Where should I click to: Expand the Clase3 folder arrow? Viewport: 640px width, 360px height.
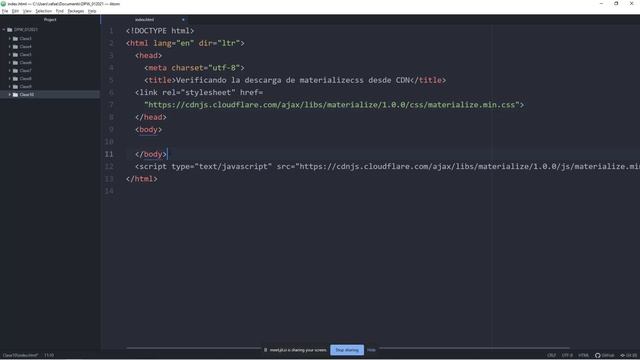[x=9, y=39]
